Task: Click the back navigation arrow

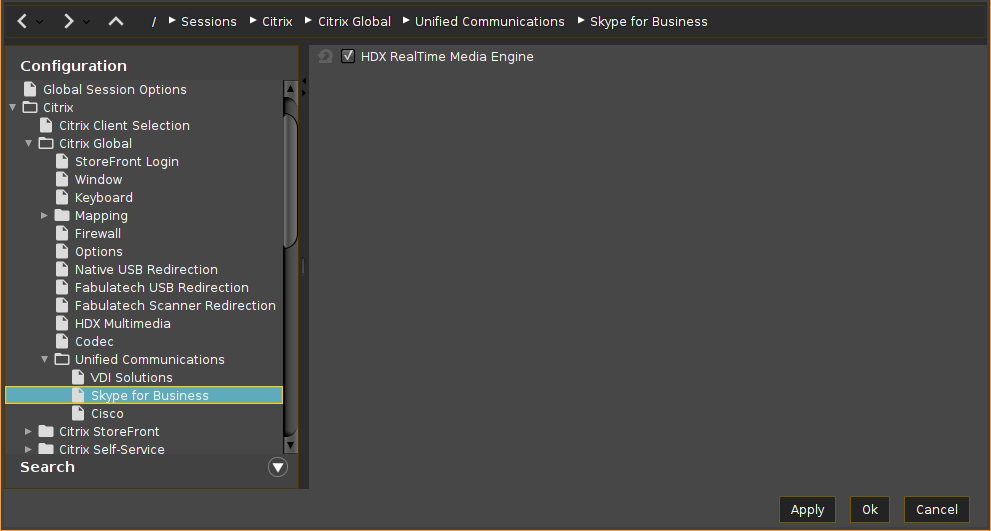Action: pyautogui.click(x=22, y=21)
